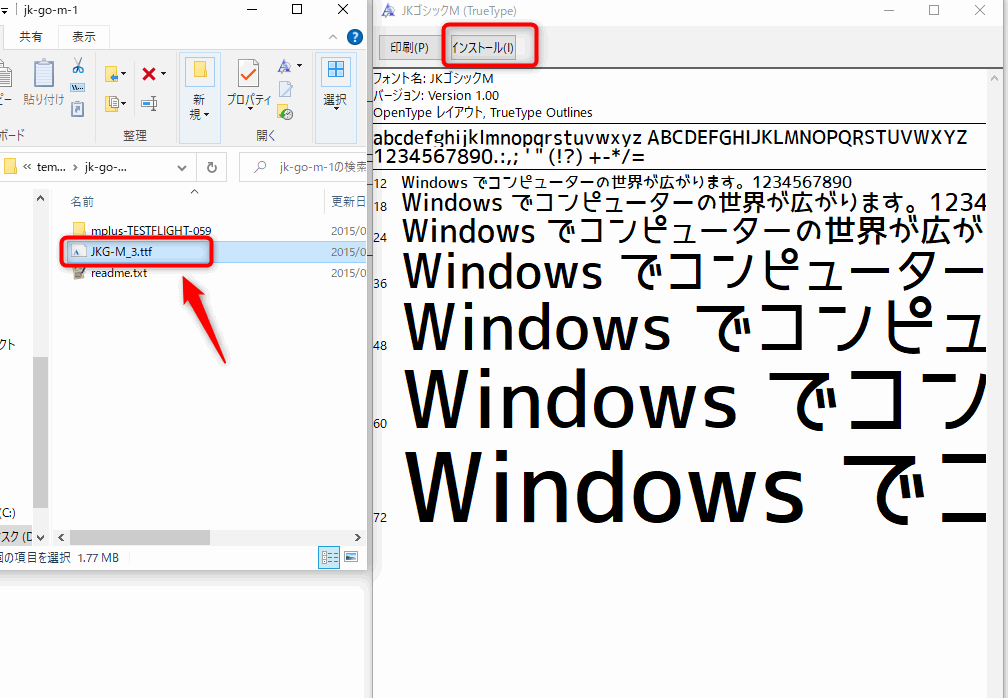Click the Copy path icon in the ribbon
The height and width of the screenshot is (698, 1008).
coord(78,87)
